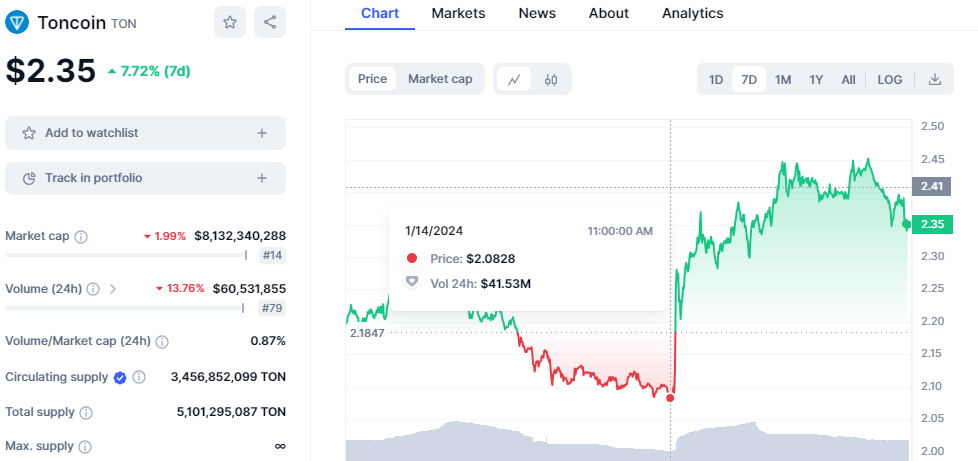Click the Vol 24h shield icon in tooltip
The width and height of the screenshot is (978, 461).
[412, 282]
